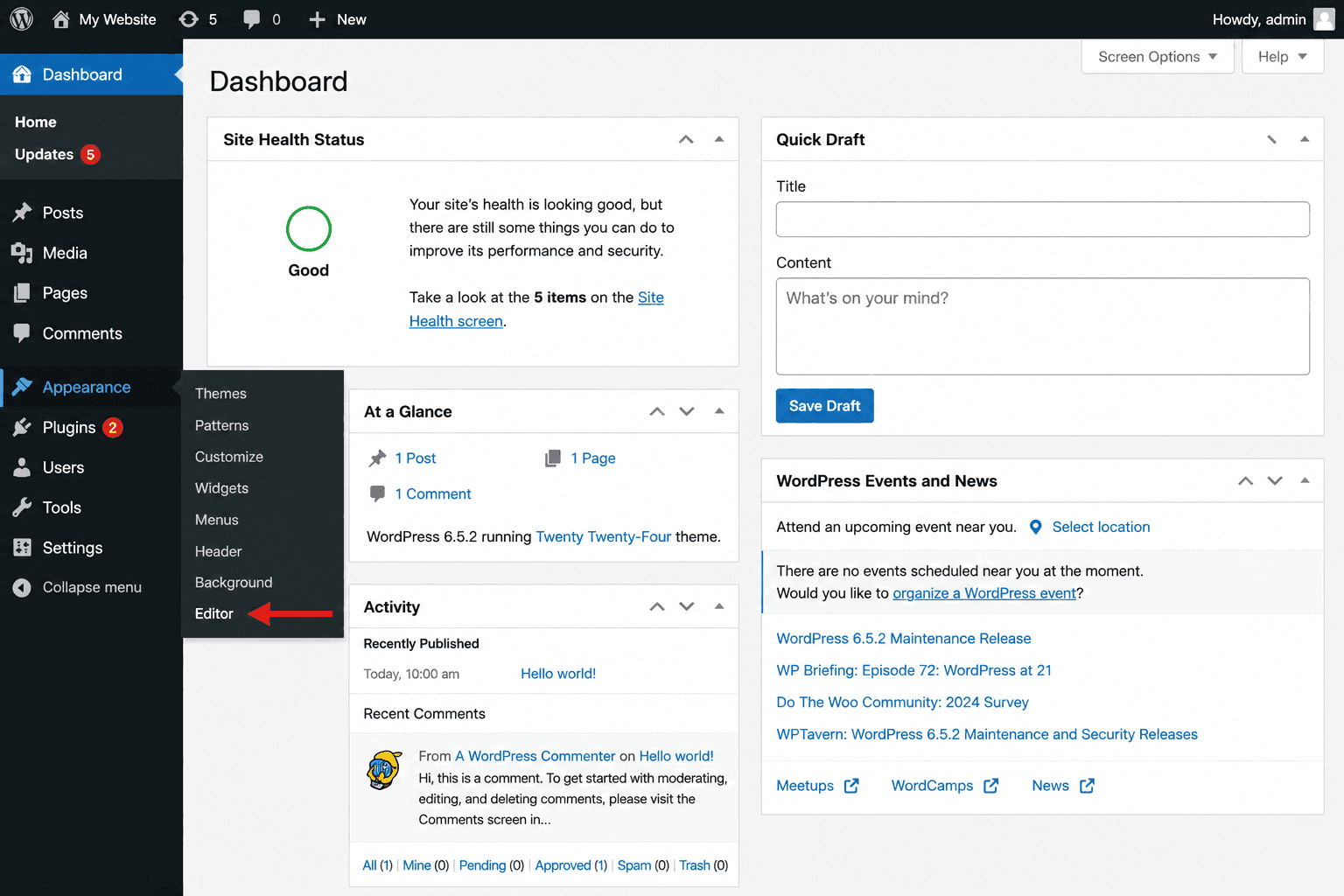Click the Posts pushpin icon in sidebar
Viewport: 1344px width, 896px height.
[22, 213]
